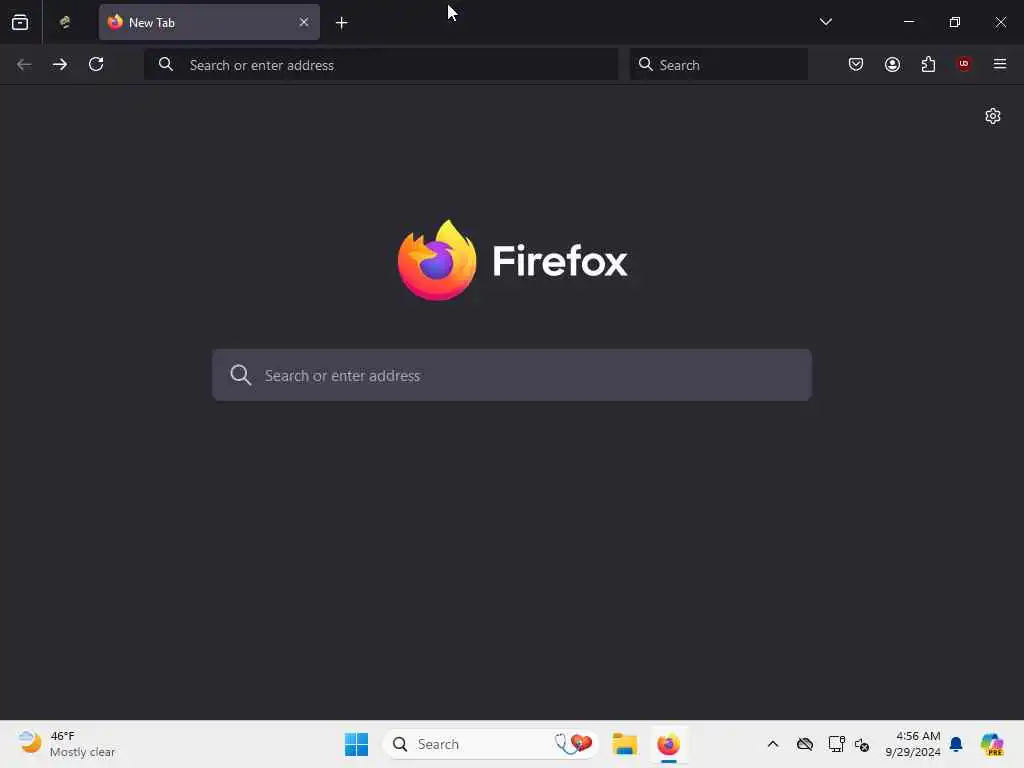Click the magnifier in the toolbar Search box
1024x768 pixels.
645,64
